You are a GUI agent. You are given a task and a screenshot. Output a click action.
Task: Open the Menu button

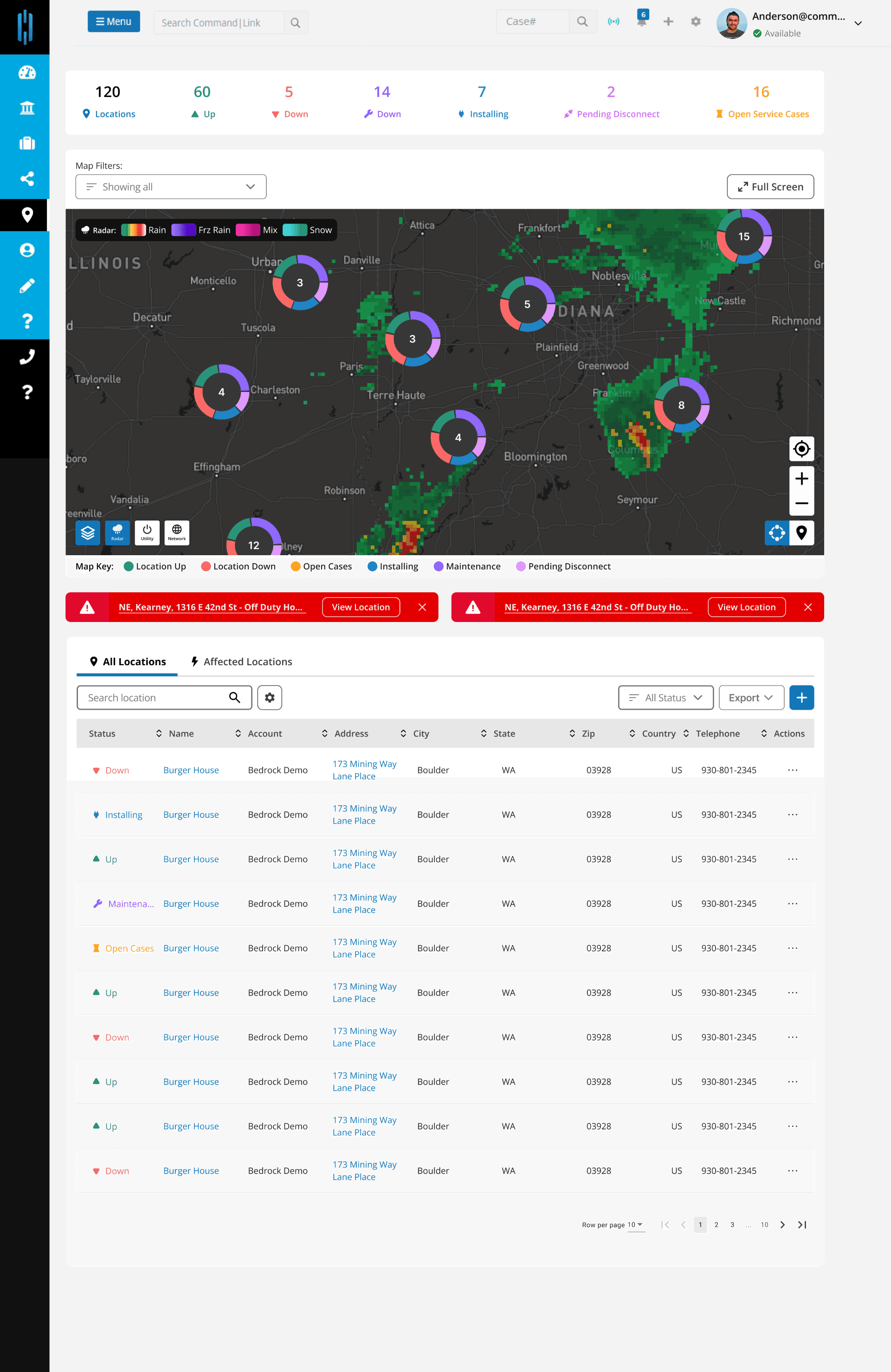coord(114,22)
